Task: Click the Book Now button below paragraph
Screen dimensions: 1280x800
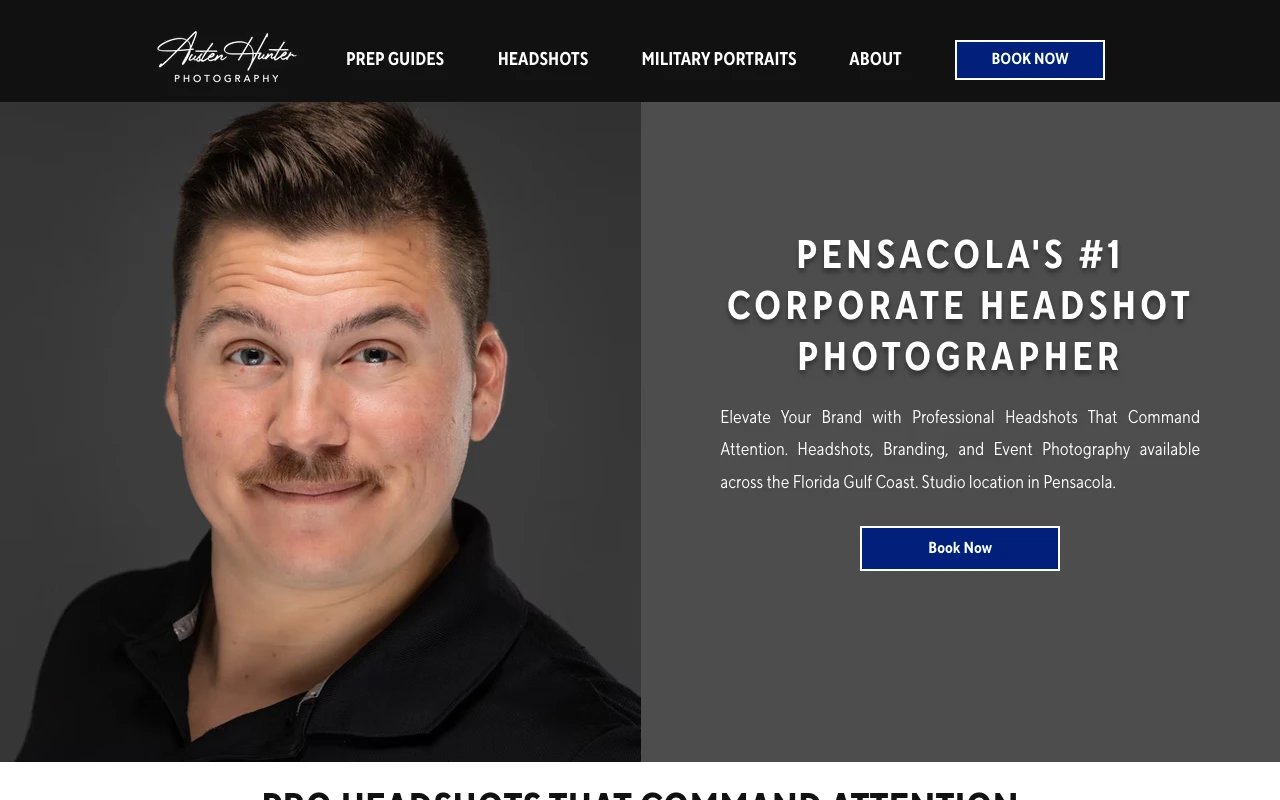Action: tap(960, 549)
